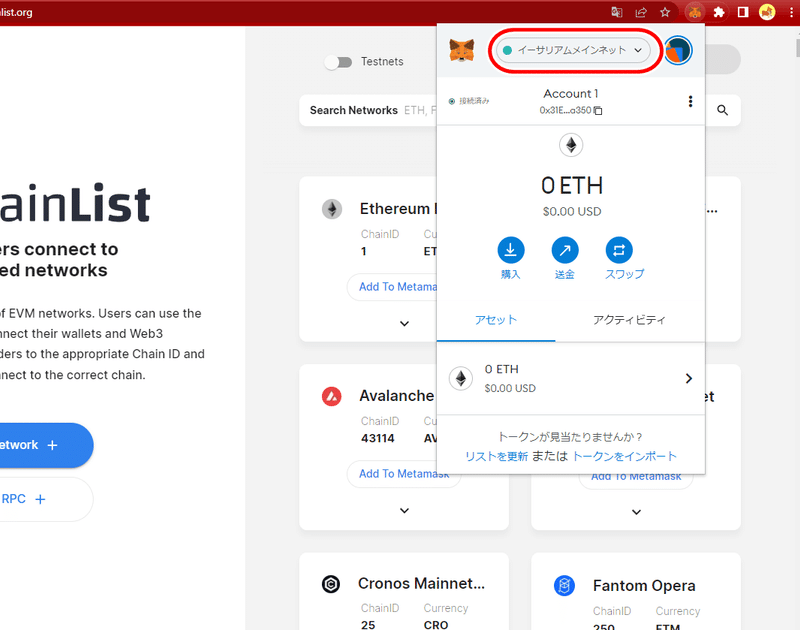800x630 pixels.
Task: Click the Fantom Opera card title
Action: (x=644, y=586)
